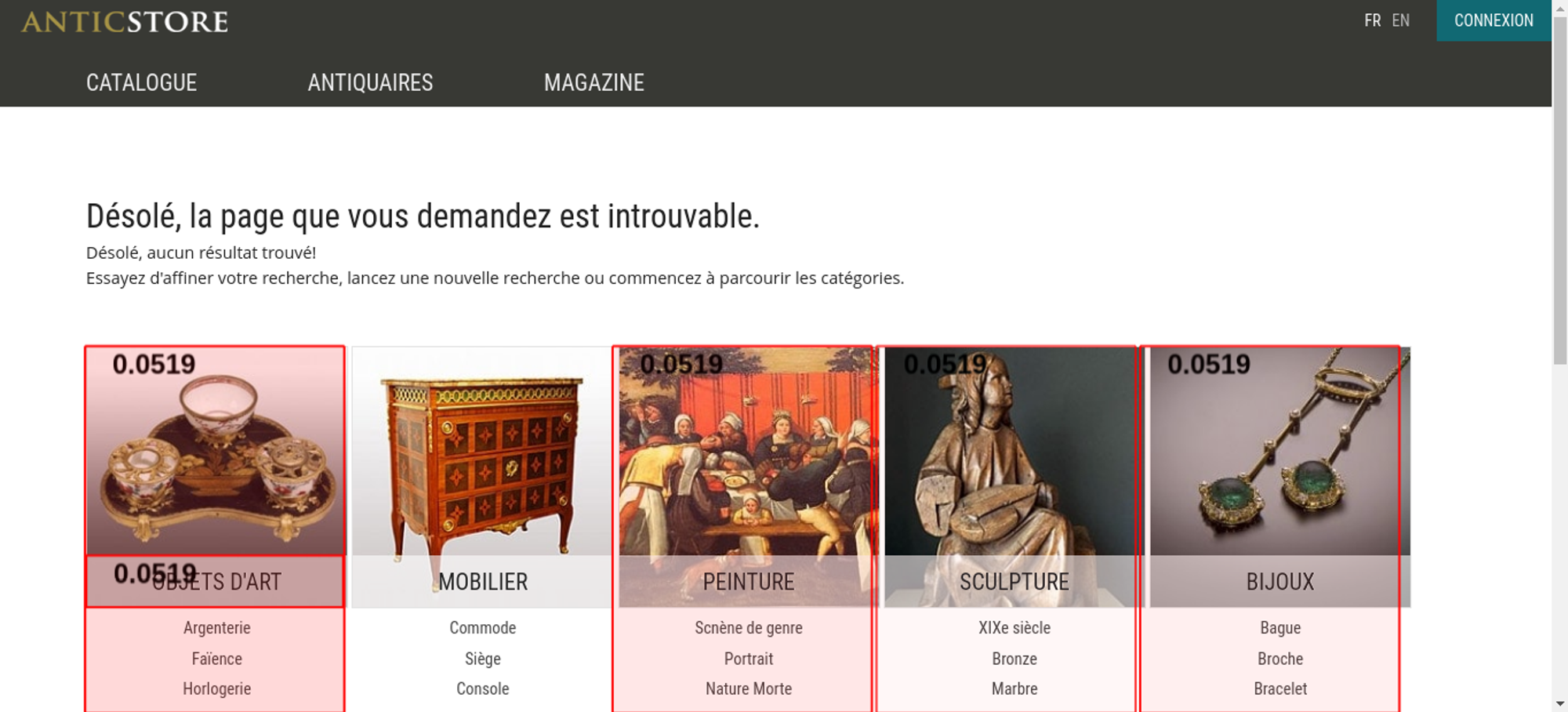1568x712 pixels.
Task: Switch language to EN
Action: [x=1401, y=20]
